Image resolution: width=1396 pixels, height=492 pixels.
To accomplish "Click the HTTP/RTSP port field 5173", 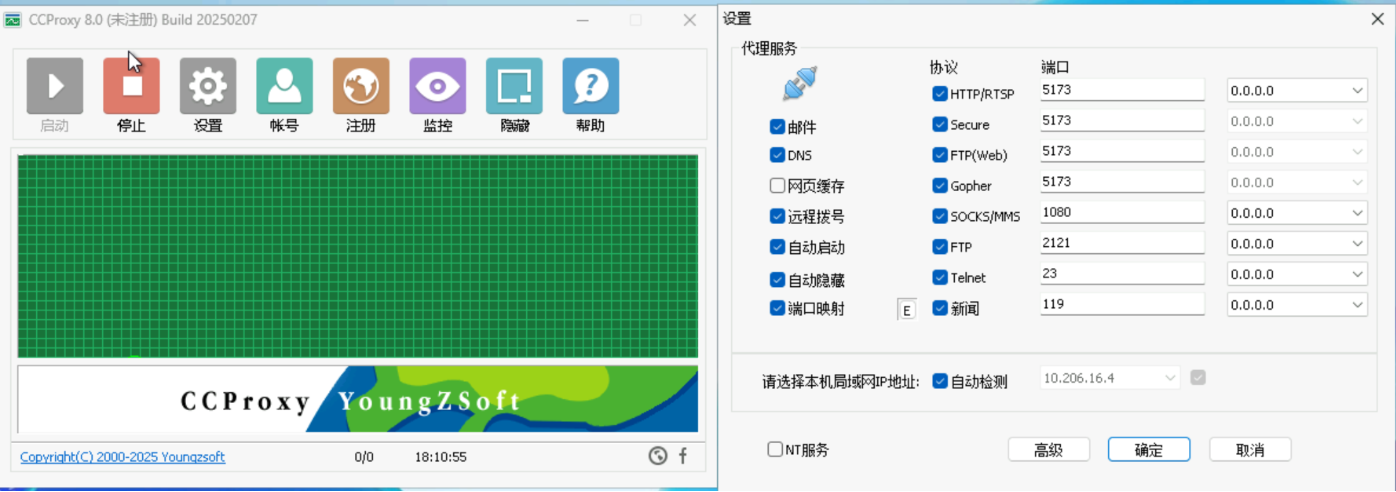I will click(1122, 90).
